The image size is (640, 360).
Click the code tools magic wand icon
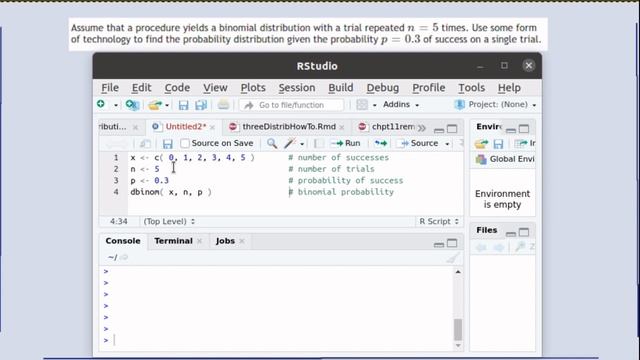point(289,143)
